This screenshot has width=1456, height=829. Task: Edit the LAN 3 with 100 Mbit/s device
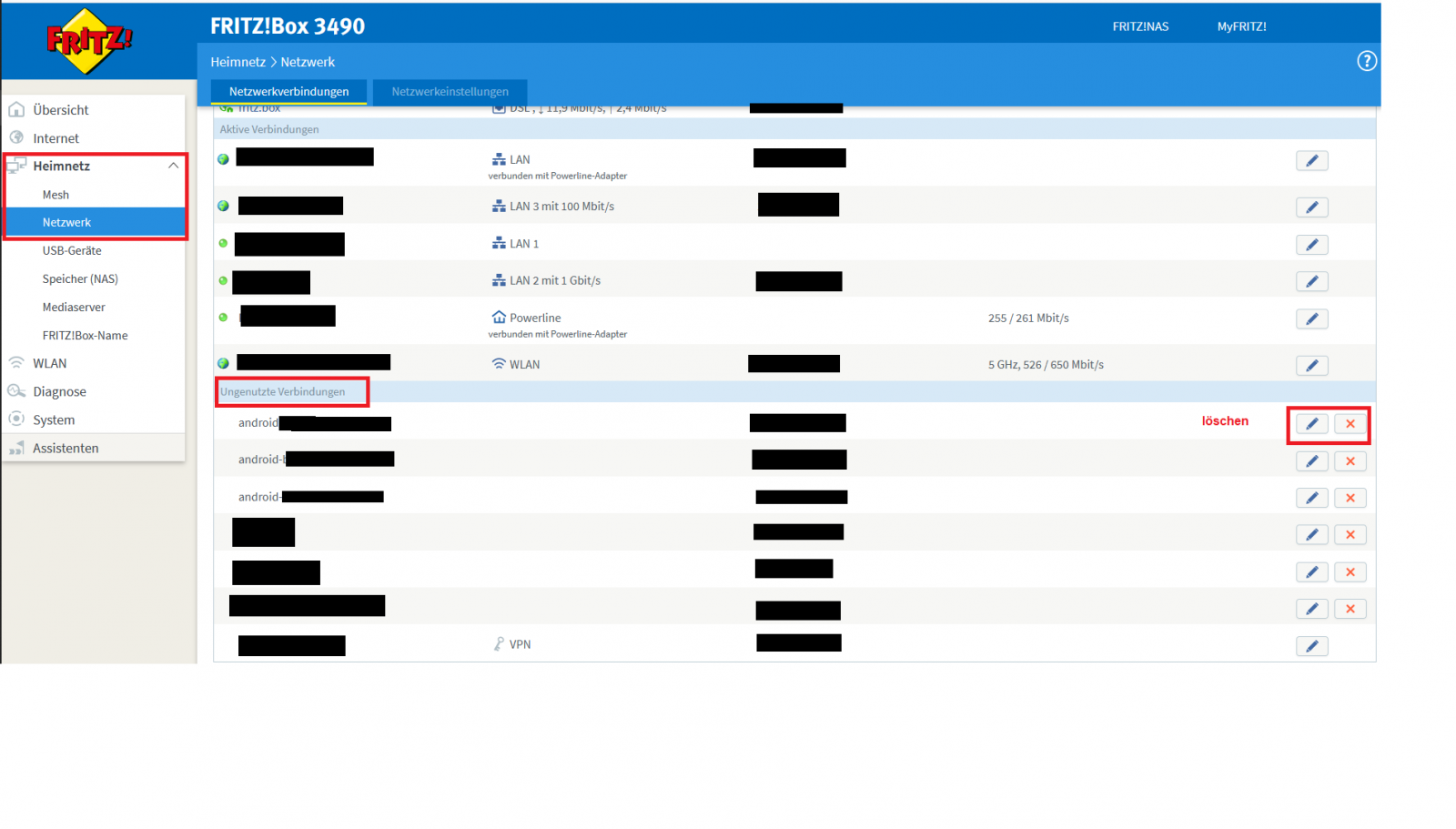tap(1311, 207)
